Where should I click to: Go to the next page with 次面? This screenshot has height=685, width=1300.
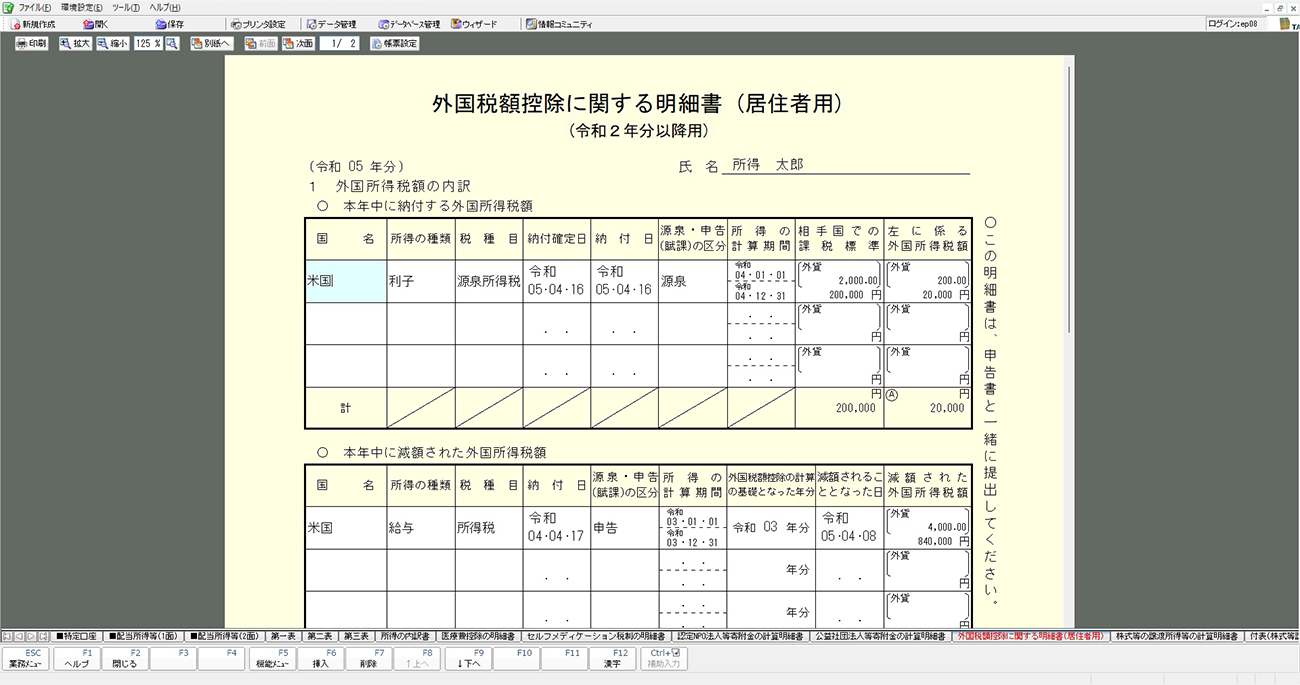pyautogui.click(x=298, y=44)
